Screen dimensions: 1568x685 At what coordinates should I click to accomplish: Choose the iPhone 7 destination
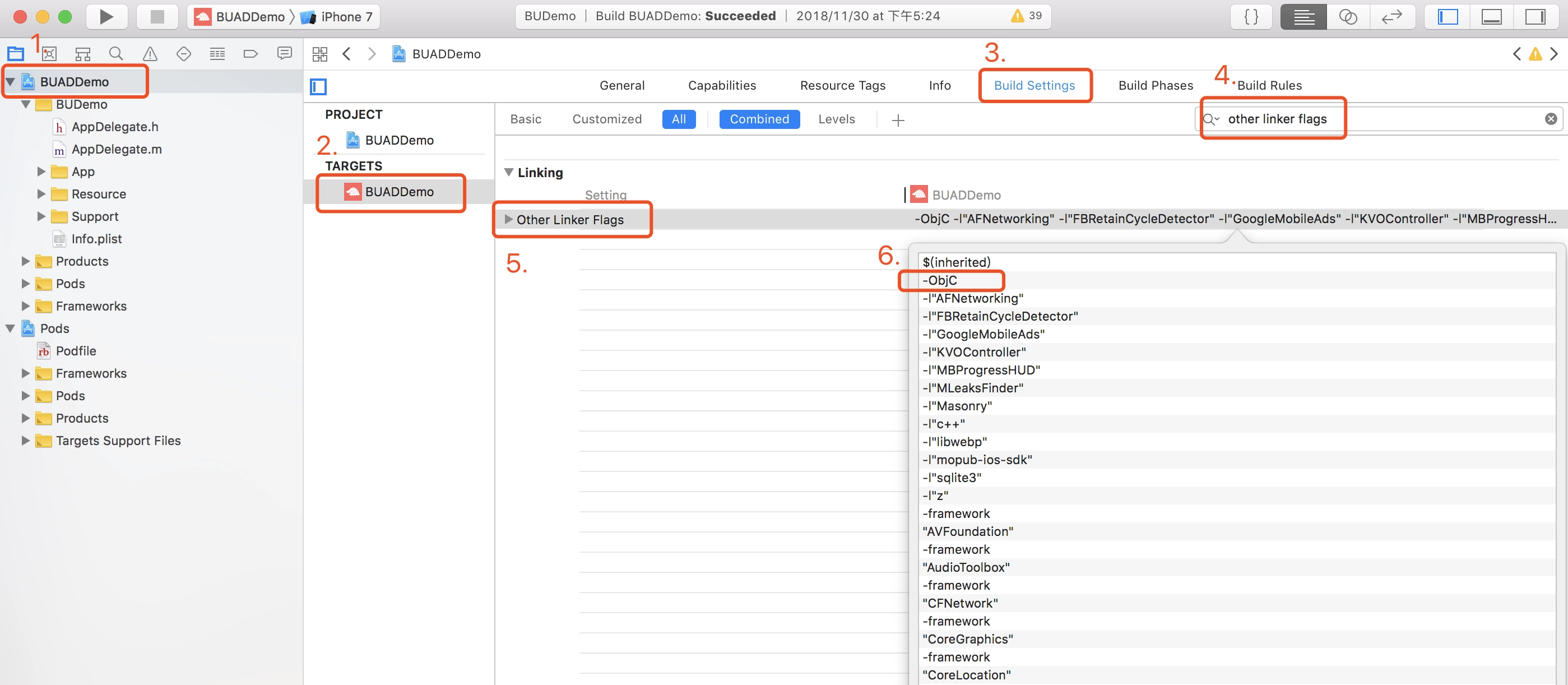point(337,16)
